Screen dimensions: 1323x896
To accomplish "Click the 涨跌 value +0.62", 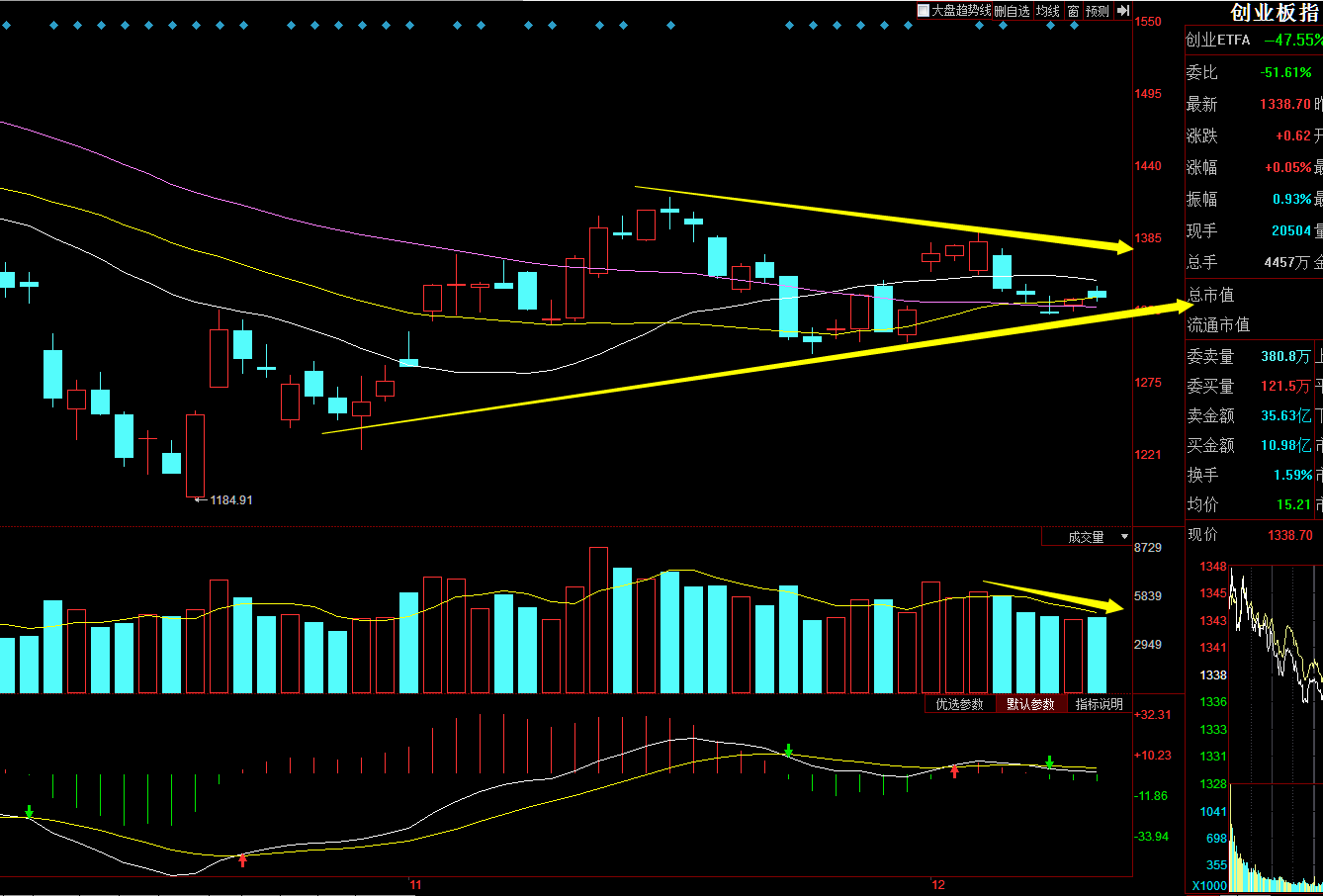I will (x=1292, y=135).
